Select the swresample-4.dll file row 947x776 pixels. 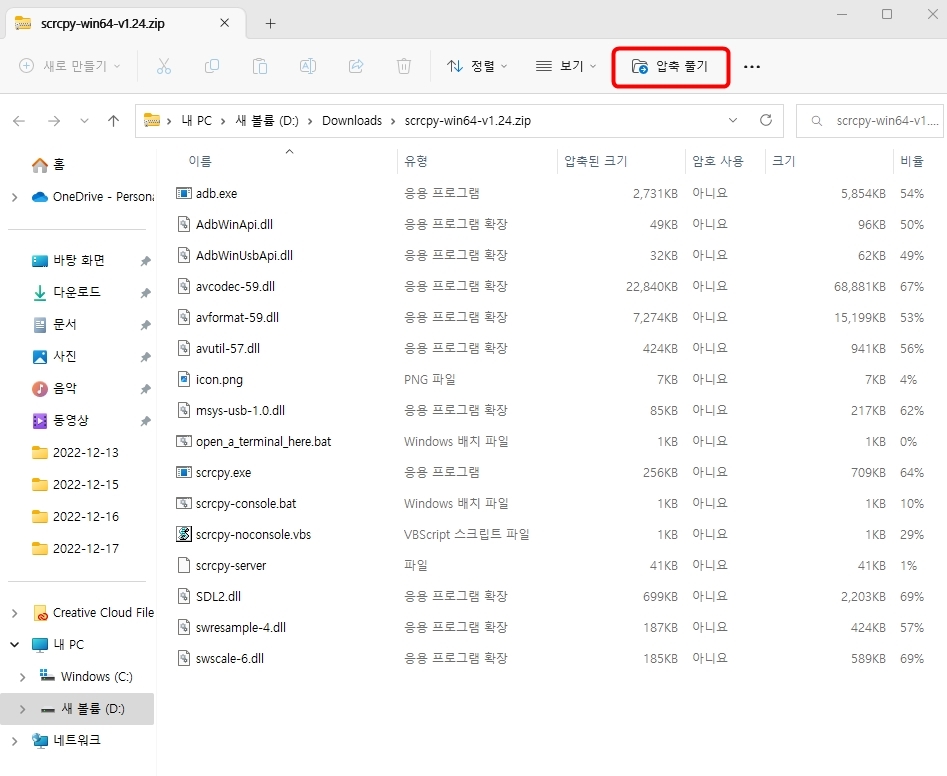tap(551, 627)
